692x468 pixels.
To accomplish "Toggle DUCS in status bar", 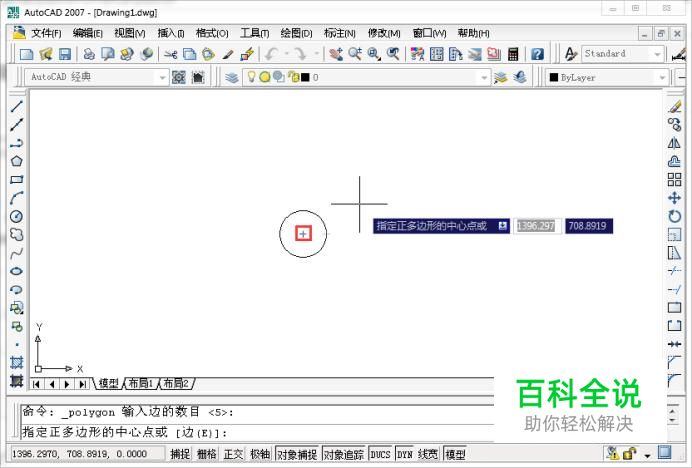I will point(380,454).
